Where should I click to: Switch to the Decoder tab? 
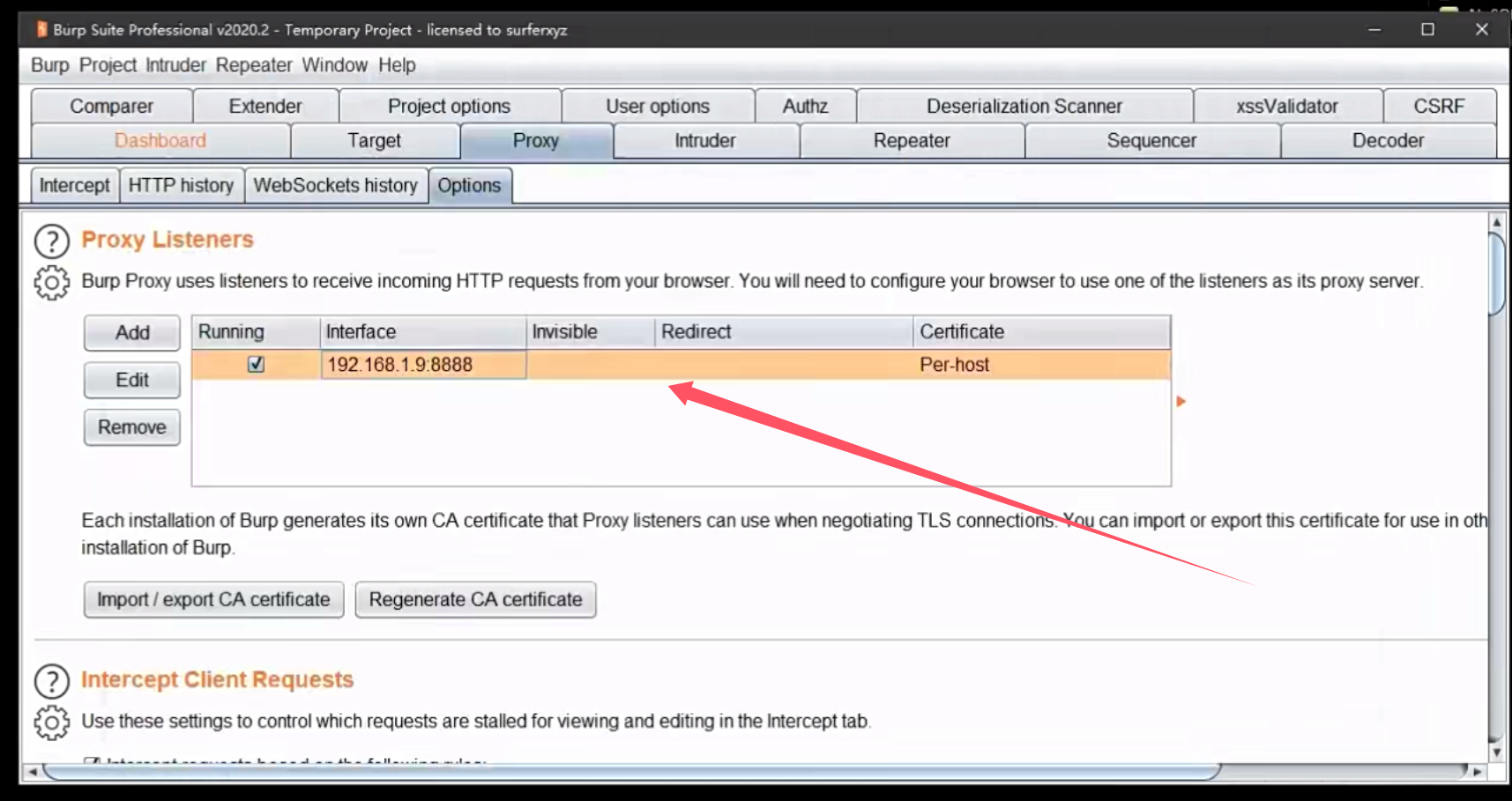click(1389, 141)
